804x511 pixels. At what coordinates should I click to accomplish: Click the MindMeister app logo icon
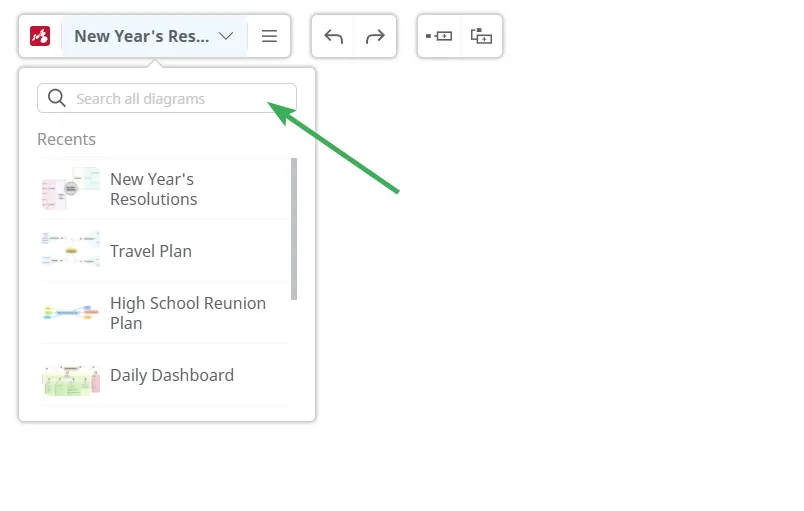tap(40, 36)
